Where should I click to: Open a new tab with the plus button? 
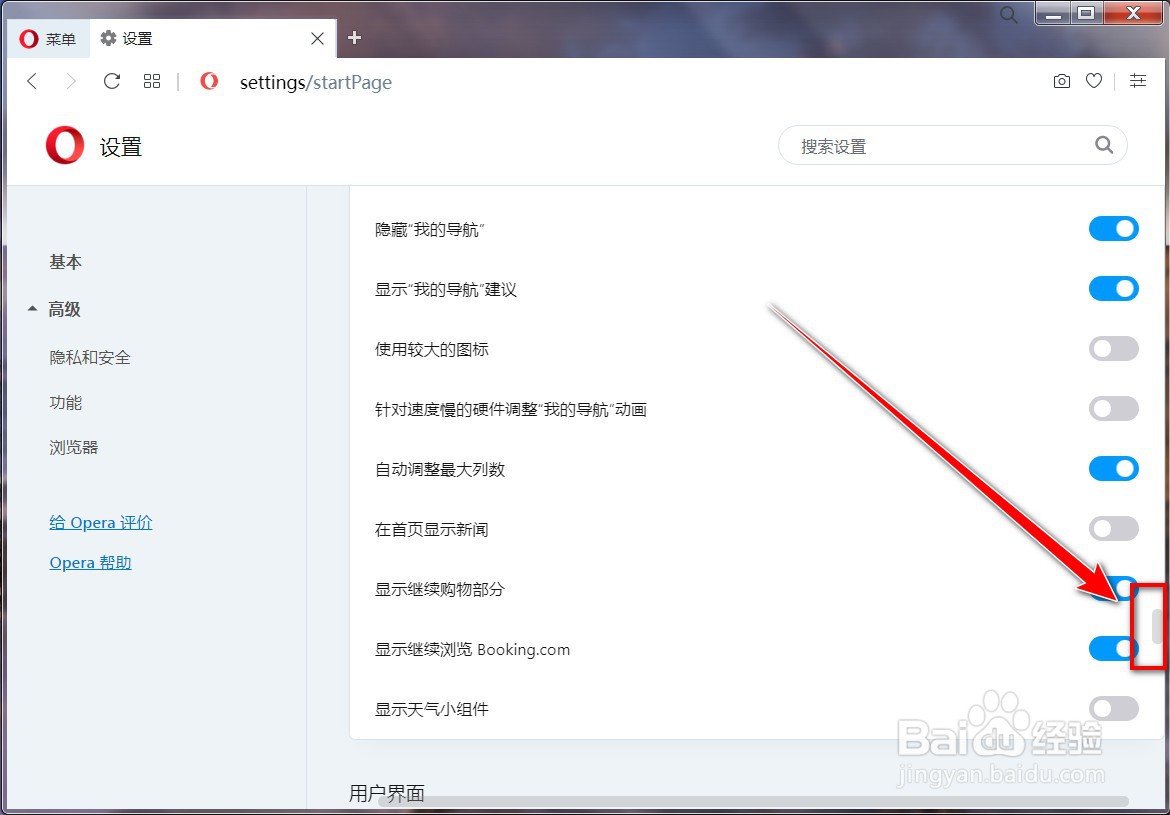point(354,38)
